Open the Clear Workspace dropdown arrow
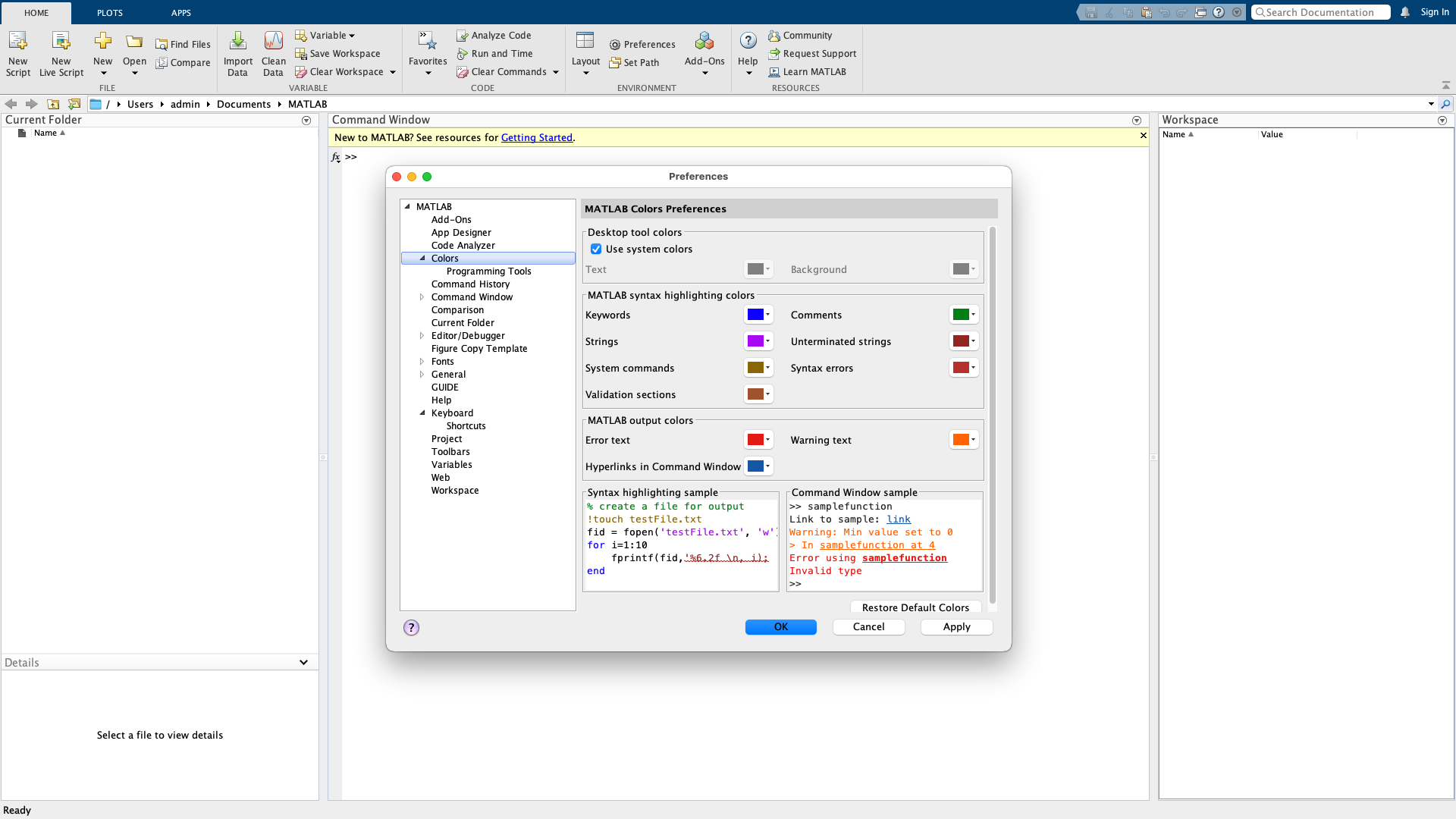1456x819 pixels. [x=393, y=72]
